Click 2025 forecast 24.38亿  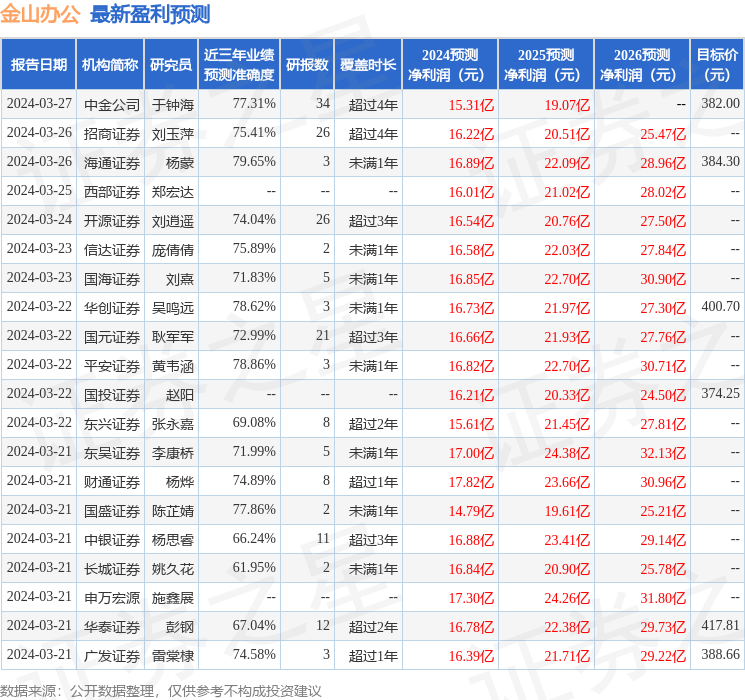567,453
